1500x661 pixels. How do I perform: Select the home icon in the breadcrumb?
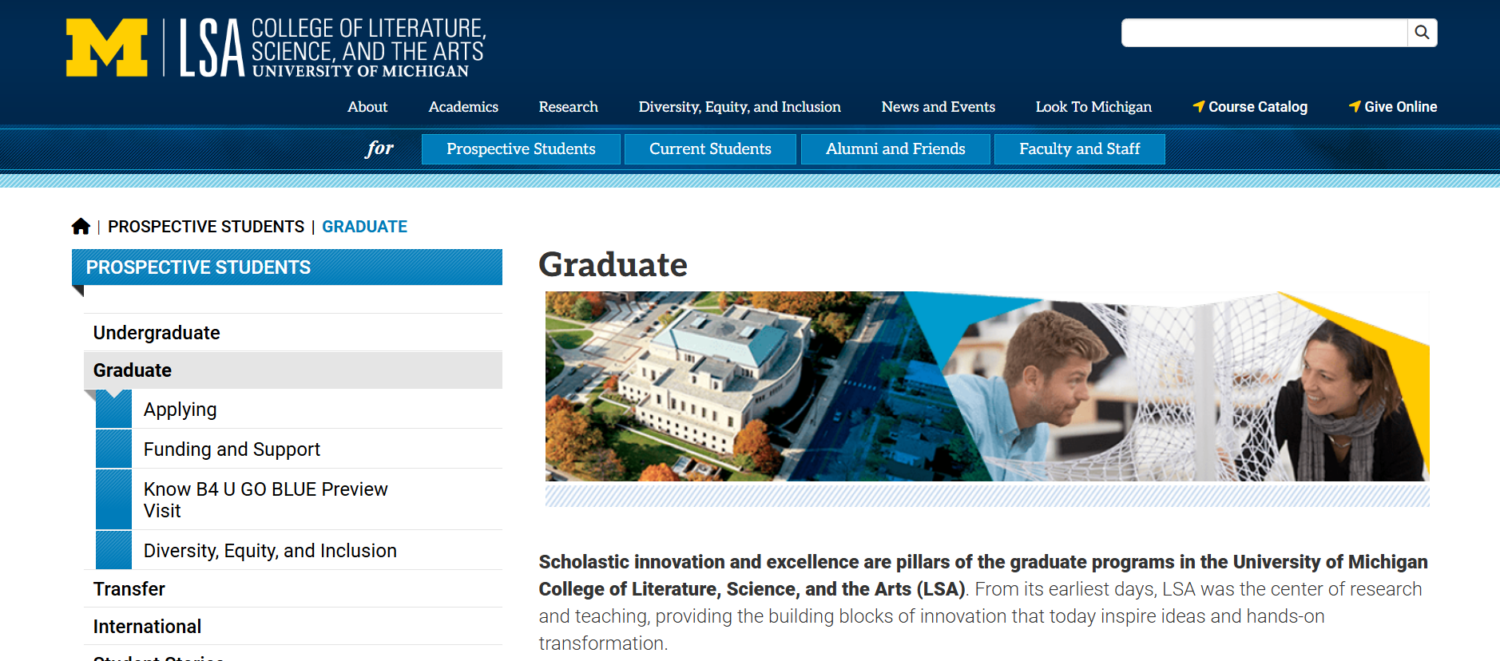(81, 225)
